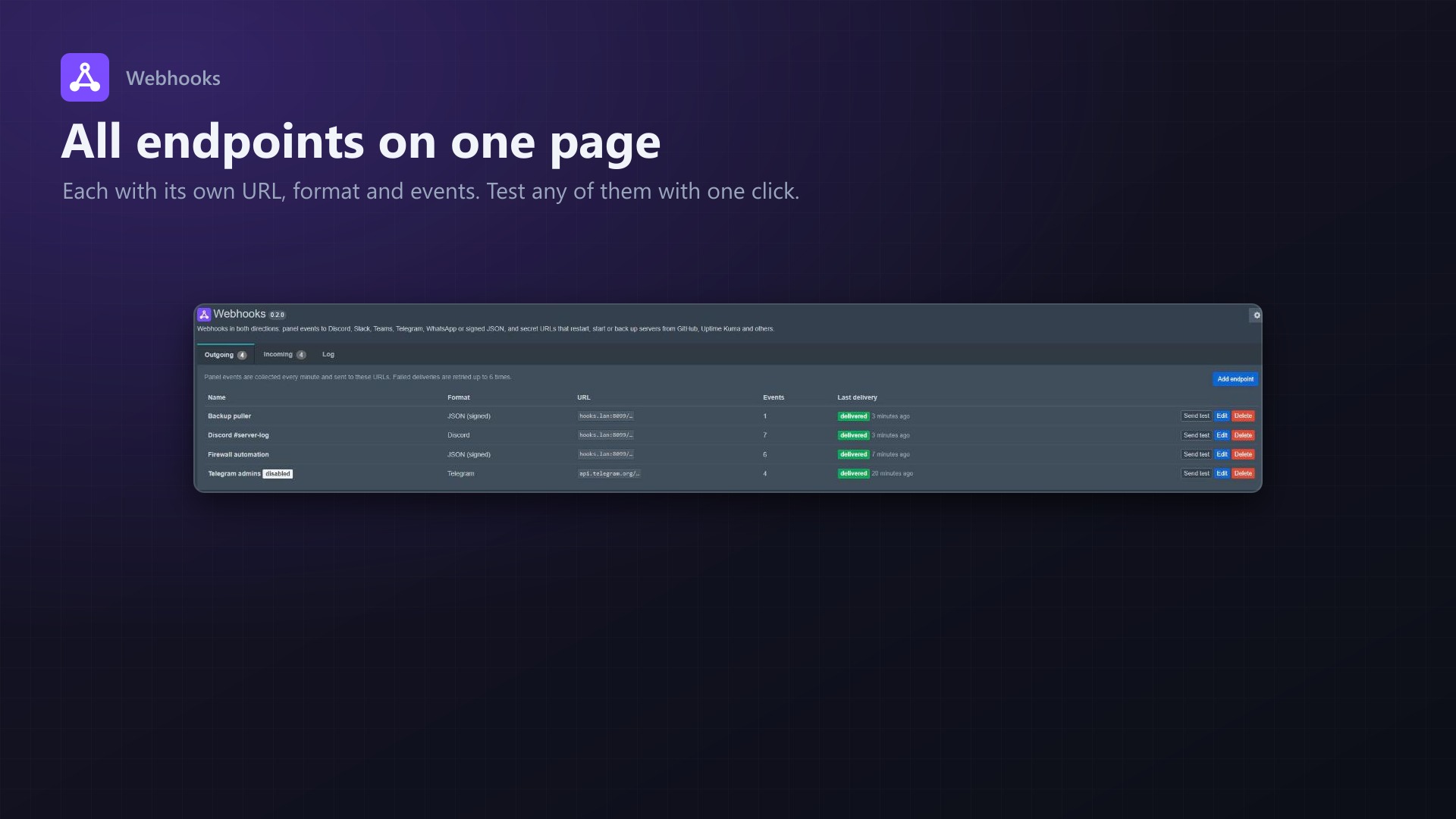Click the small Webhooks panel header icon
Viewport: 1456px width, 819px height.
pos(204,314)
